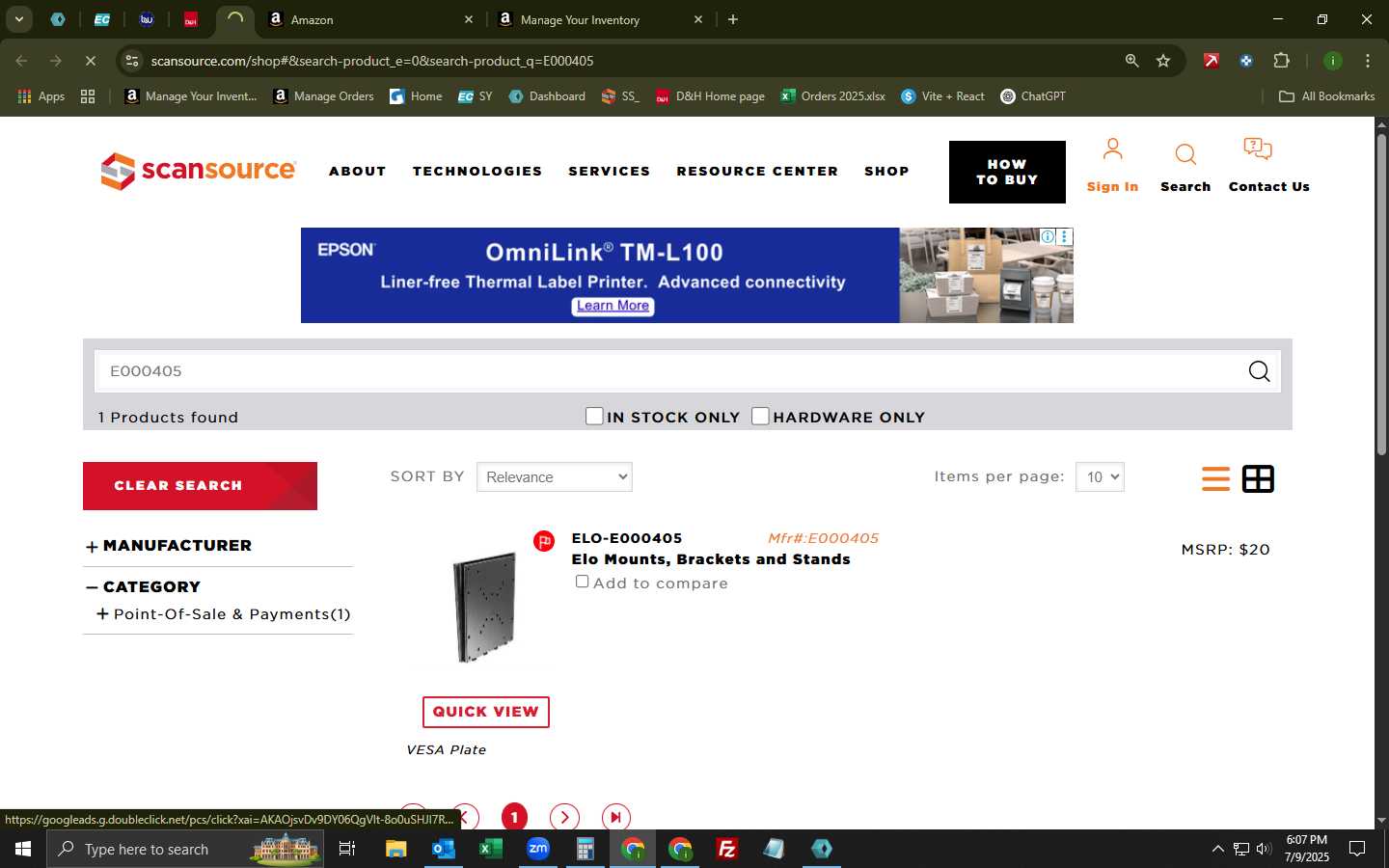The image size is (1389, 868).
Task: Go to next results page arrow
Action: pos(564,818)
